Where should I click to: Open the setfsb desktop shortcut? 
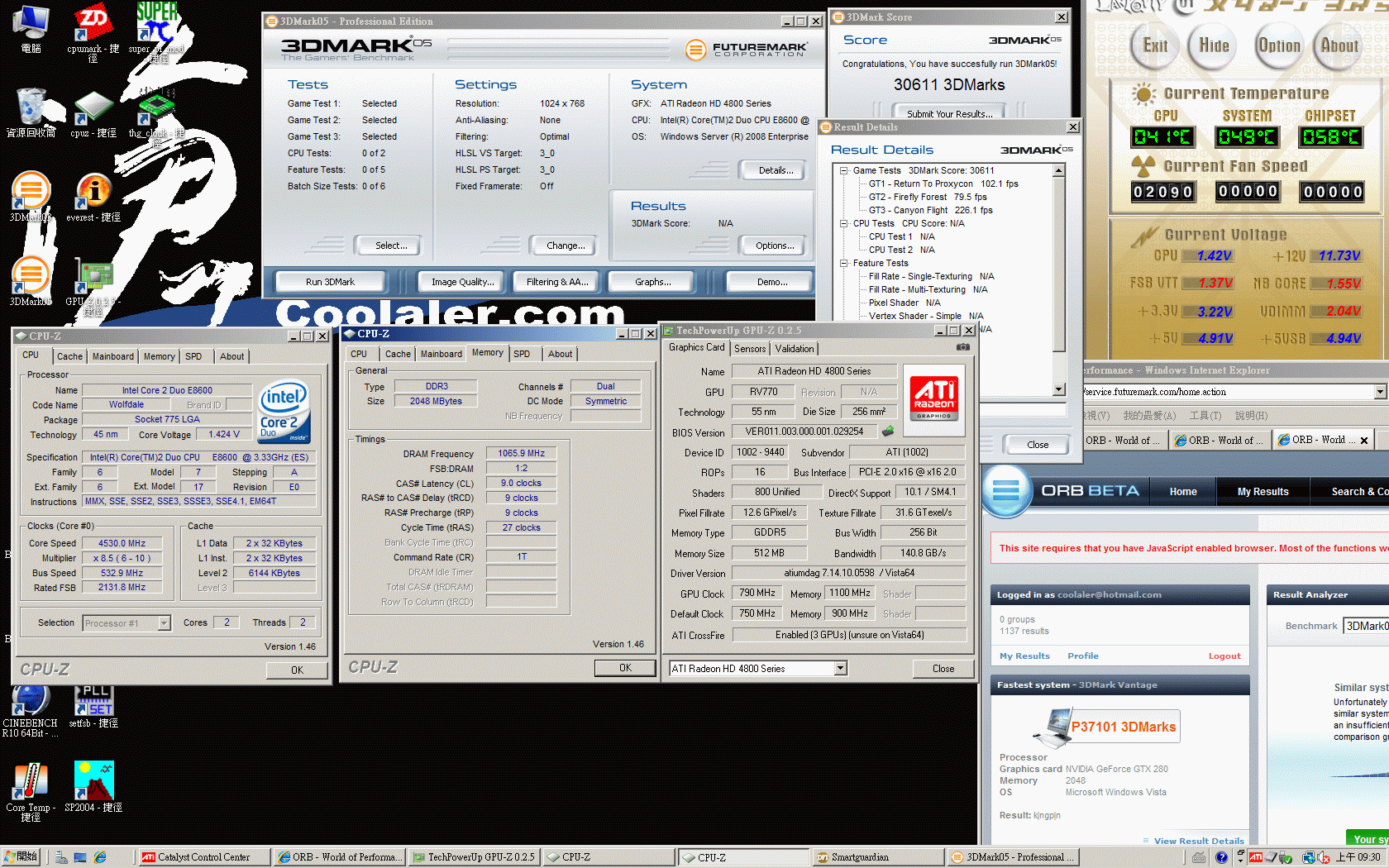93,706
